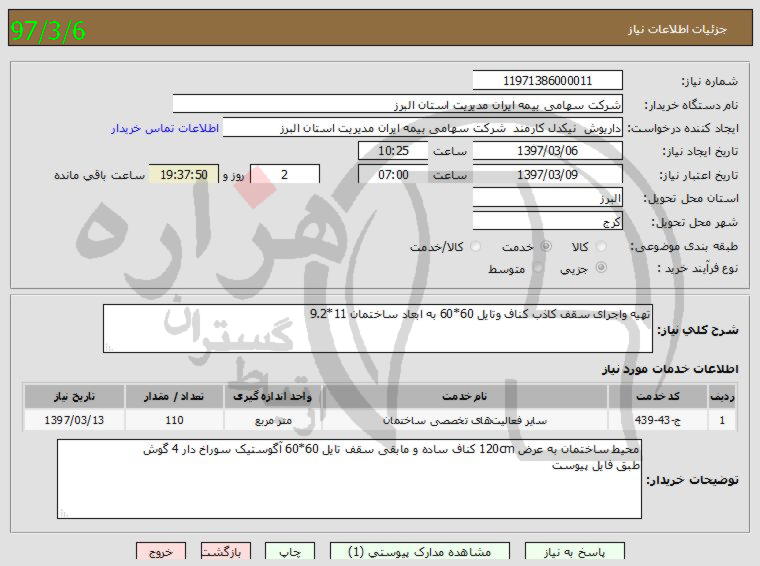
Task: Click the واحد اندازه گیری column header
Action: [x=272, y=396]
